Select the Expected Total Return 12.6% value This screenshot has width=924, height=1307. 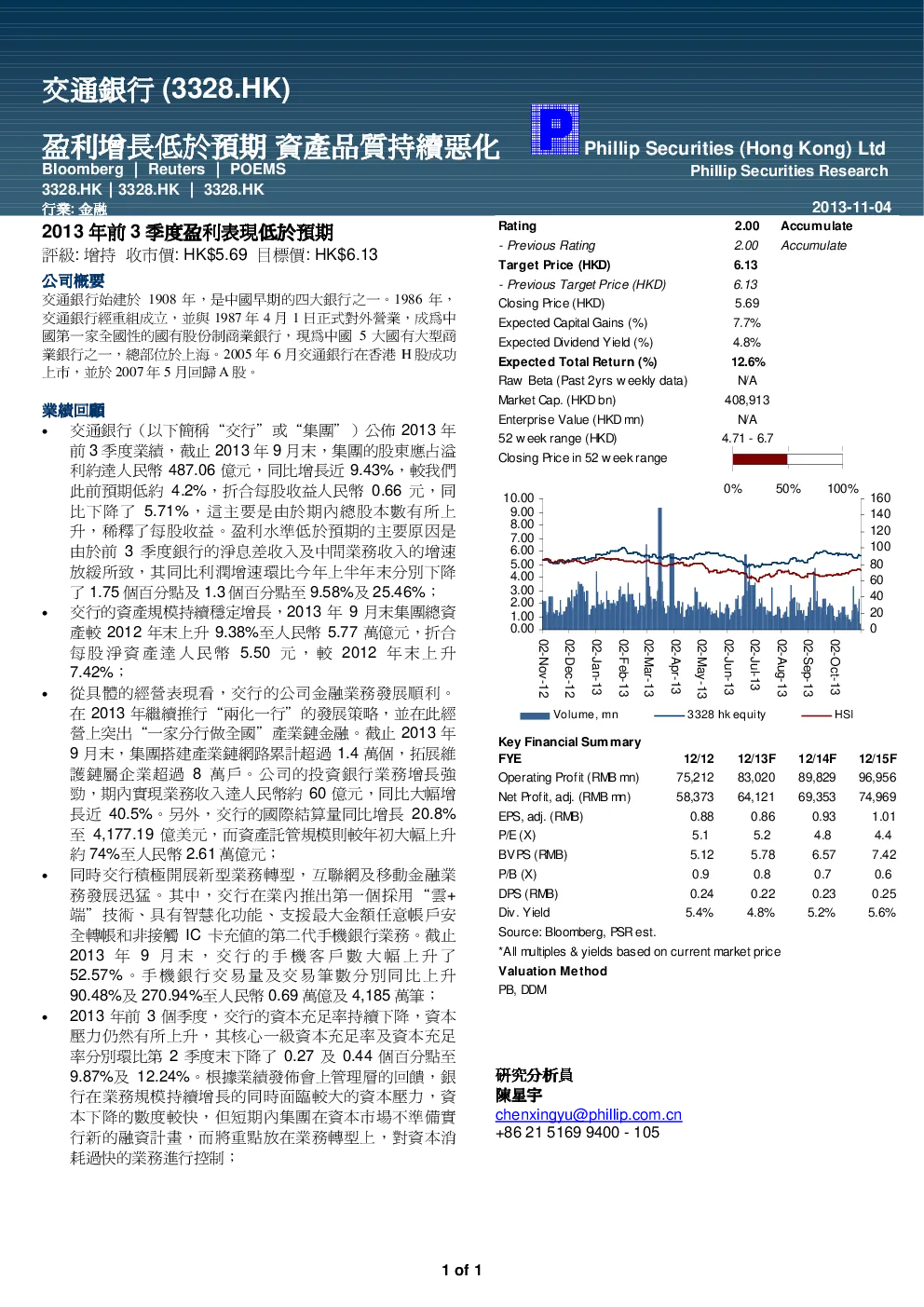(x=748, y=361)
